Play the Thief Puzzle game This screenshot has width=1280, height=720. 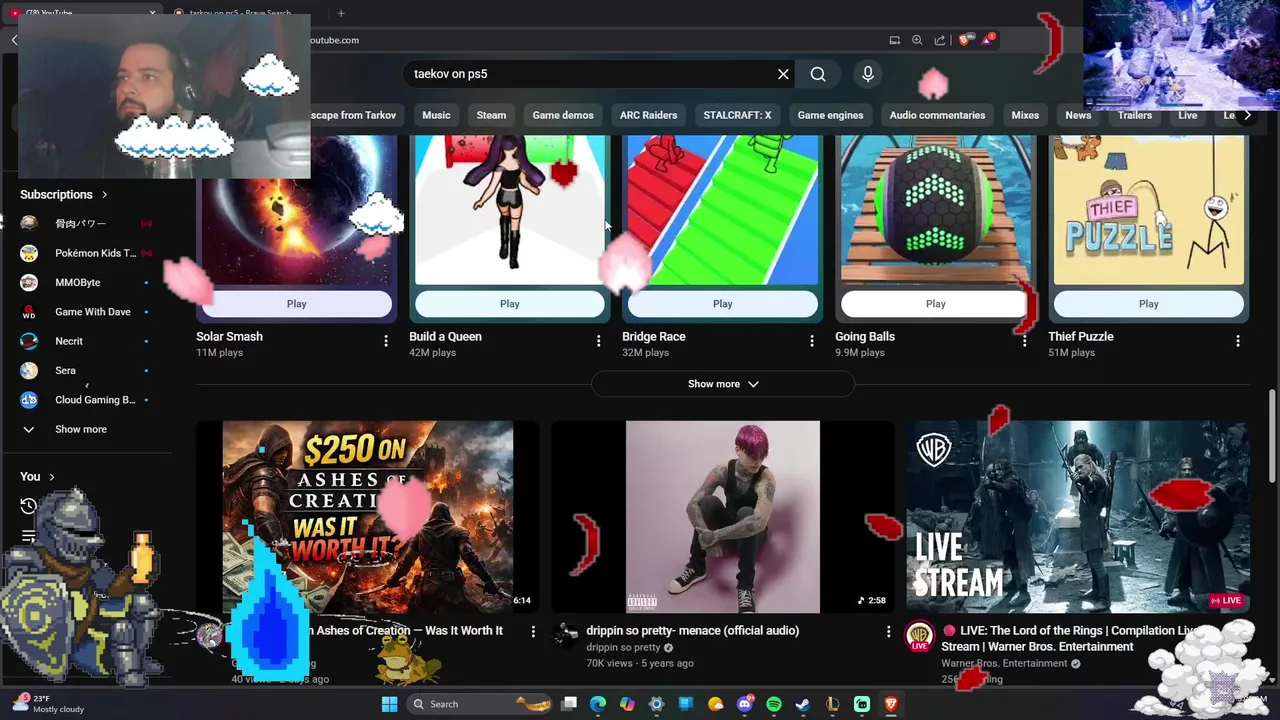(x=1149, y=304)
